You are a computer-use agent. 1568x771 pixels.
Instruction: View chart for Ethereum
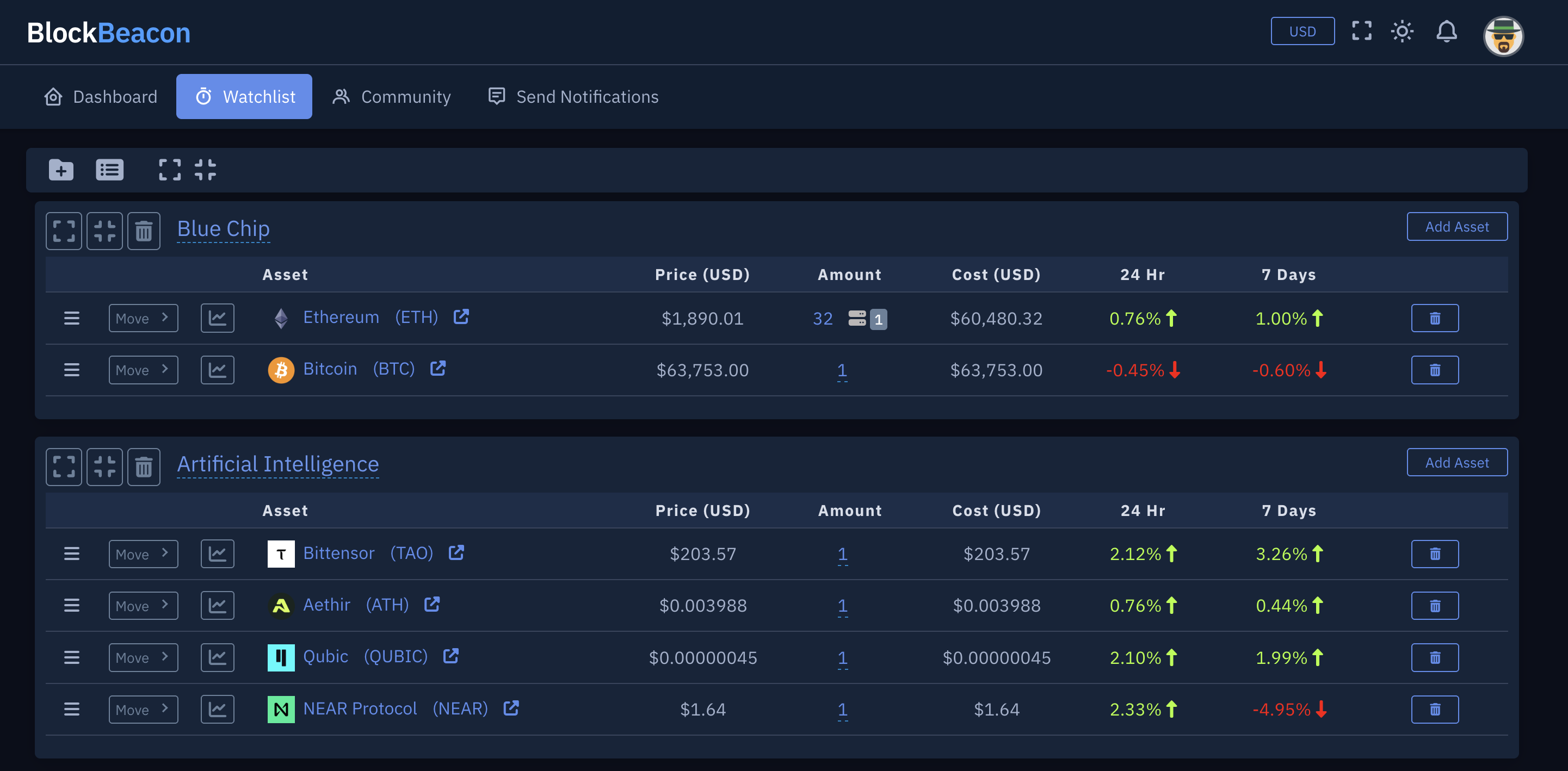[x=217, y=318]
